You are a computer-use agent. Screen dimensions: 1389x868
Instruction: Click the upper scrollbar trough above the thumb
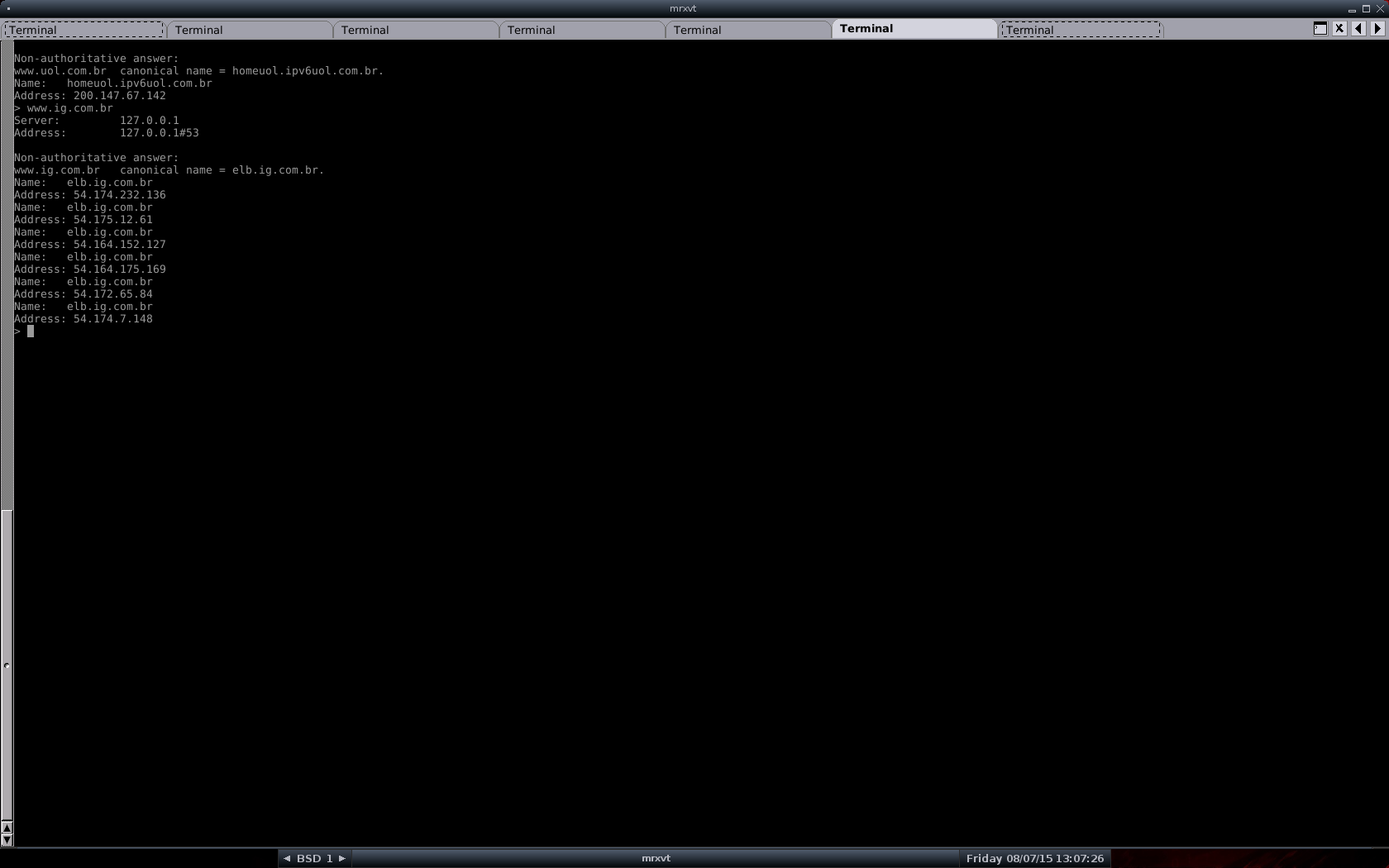7,274
